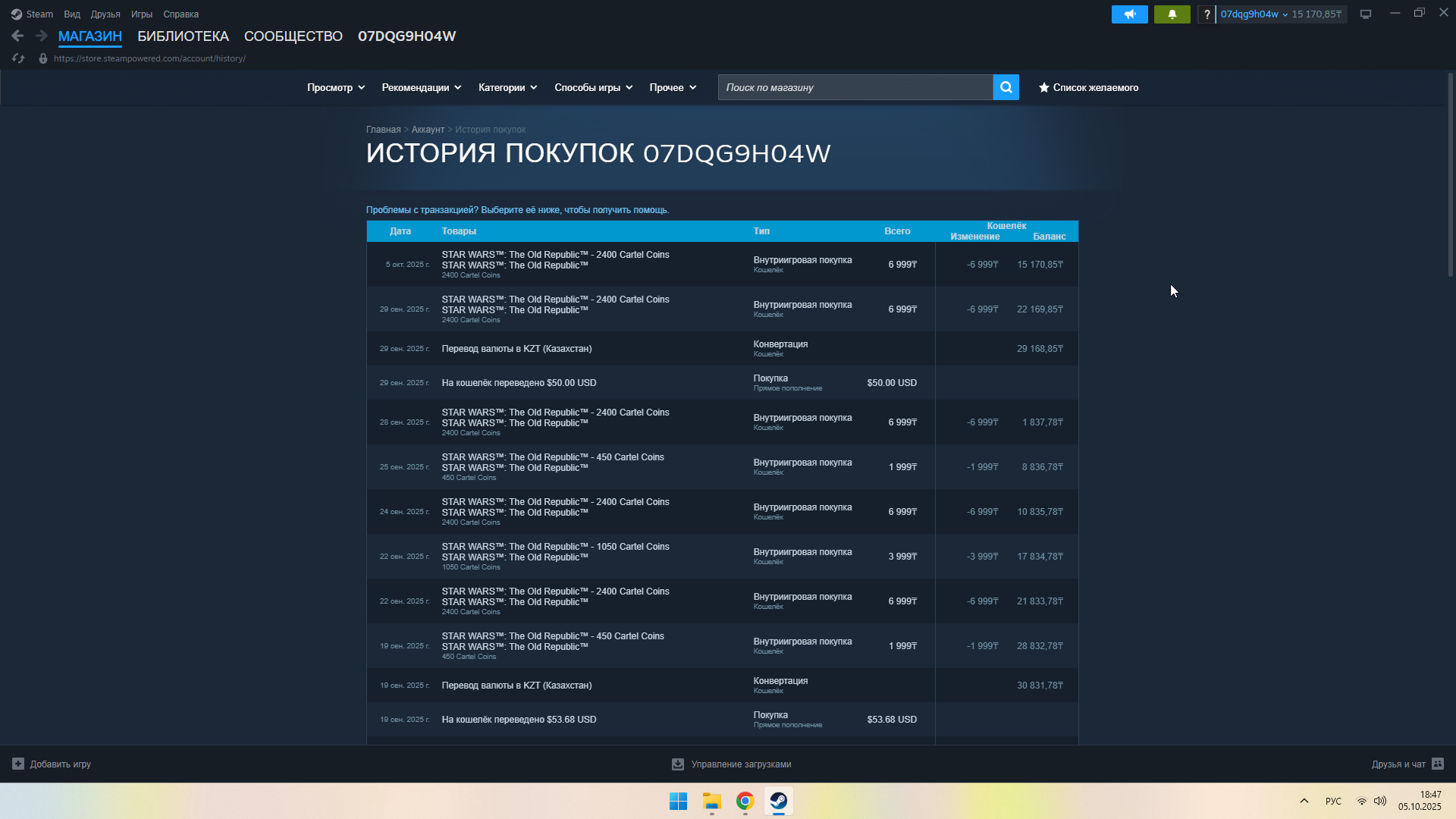Expand the Просмотр dropdown menu
The width and height of the screenshot is (1456, 819).
[x=336, y=88]
